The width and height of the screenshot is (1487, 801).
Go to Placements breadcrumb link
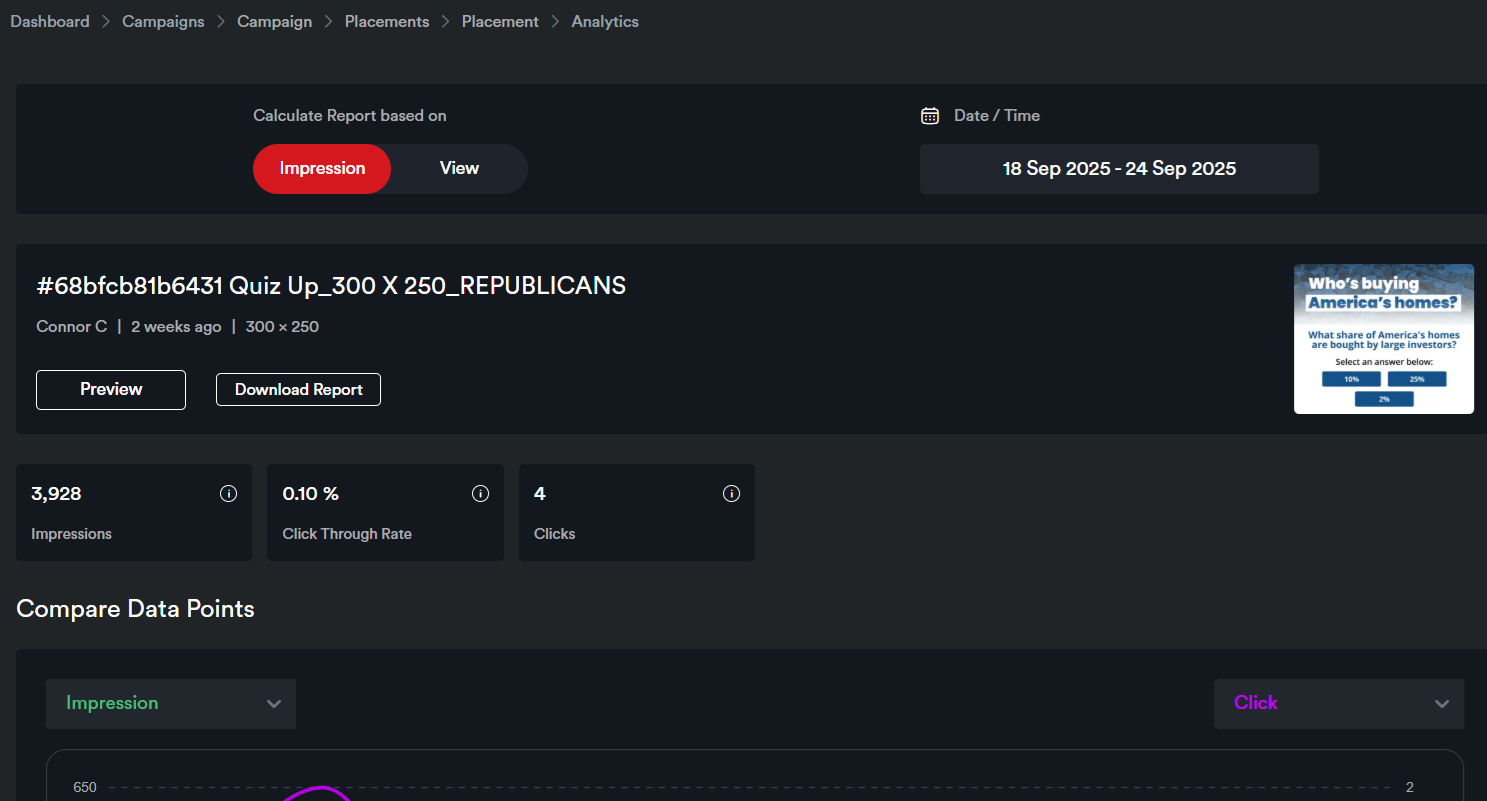(x=387, y=22)
